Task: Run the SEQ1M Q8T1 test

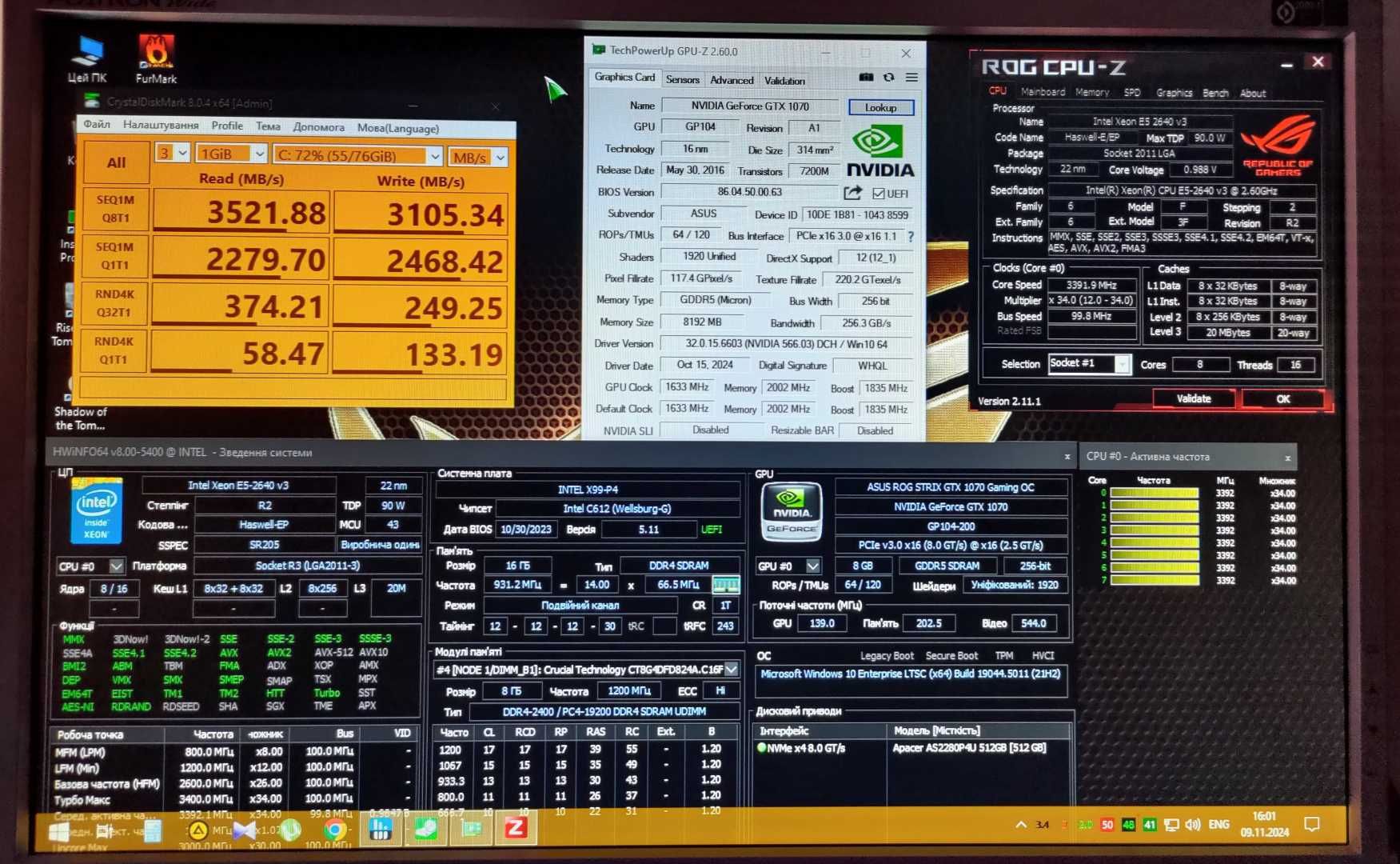Action: click(x=115, y=209)
